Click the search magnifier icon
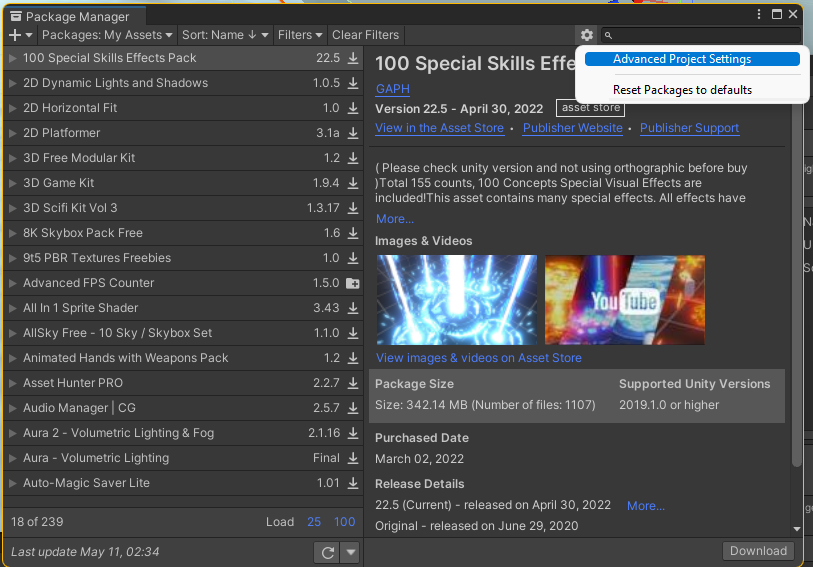This screenshot has width=813, height=567. click(609, 35)
